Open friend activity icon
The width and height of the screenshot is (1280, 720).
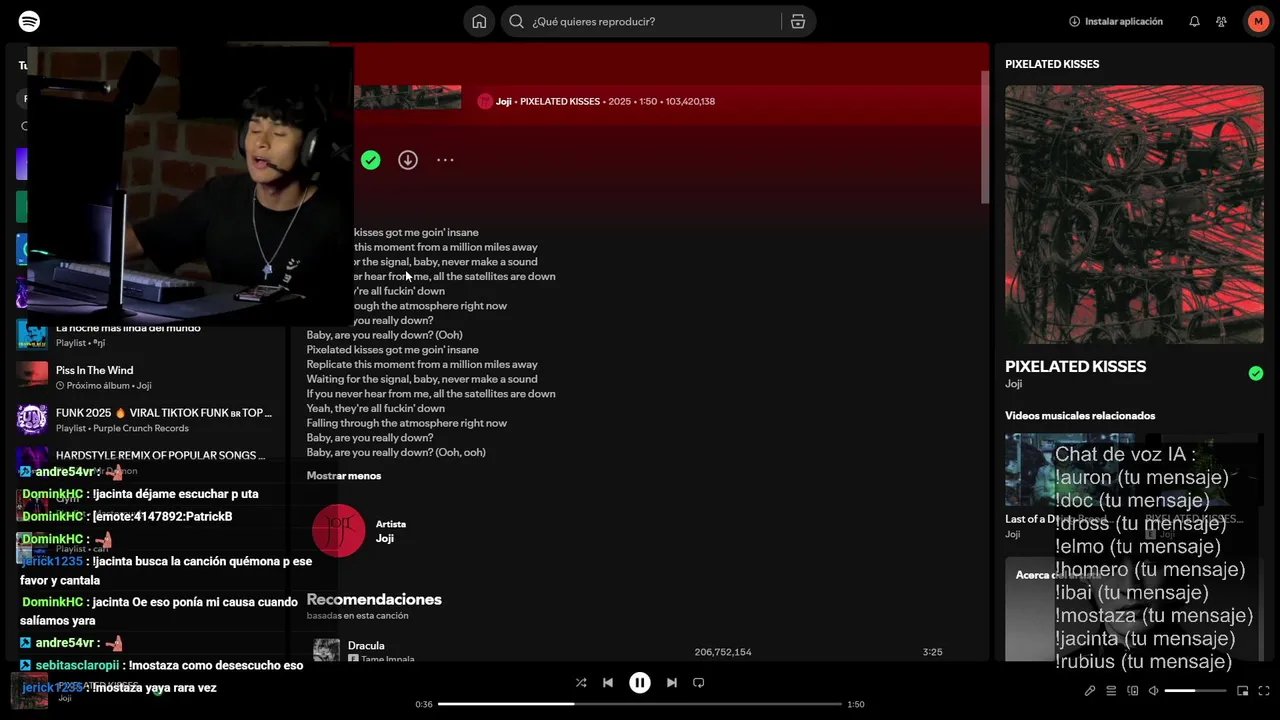tap(1221, 21)
